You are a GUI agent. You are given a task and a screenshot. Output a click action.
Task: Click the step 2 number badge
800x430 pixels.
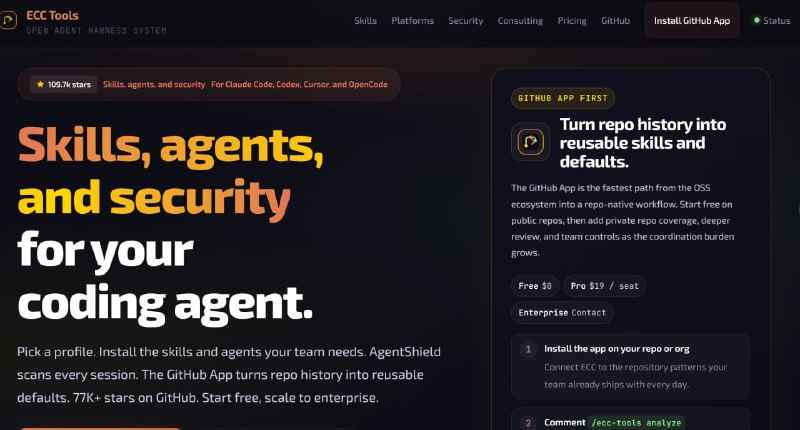528,423
